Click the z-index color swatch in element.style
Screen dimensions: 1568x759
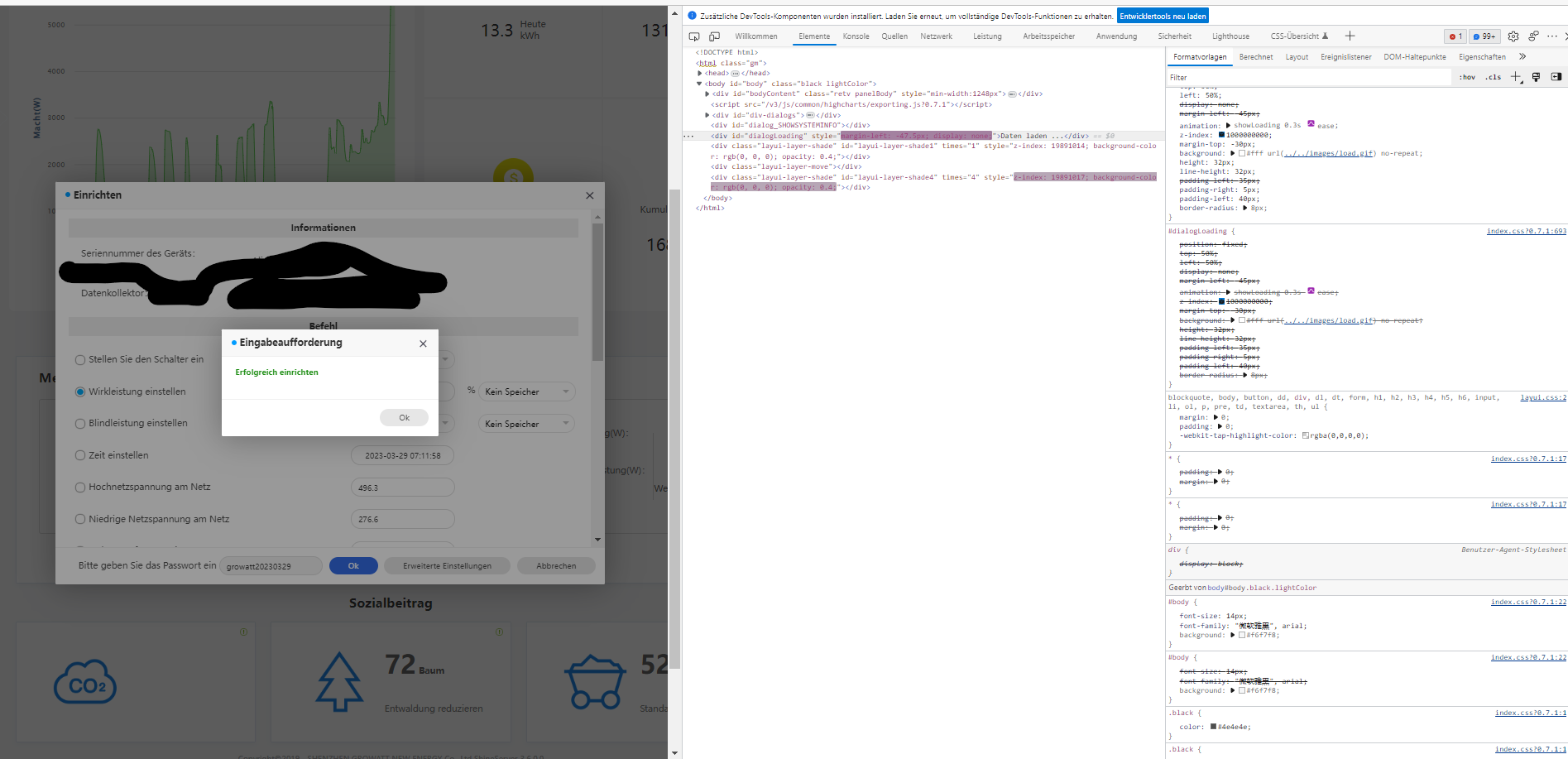(1221, 135)
